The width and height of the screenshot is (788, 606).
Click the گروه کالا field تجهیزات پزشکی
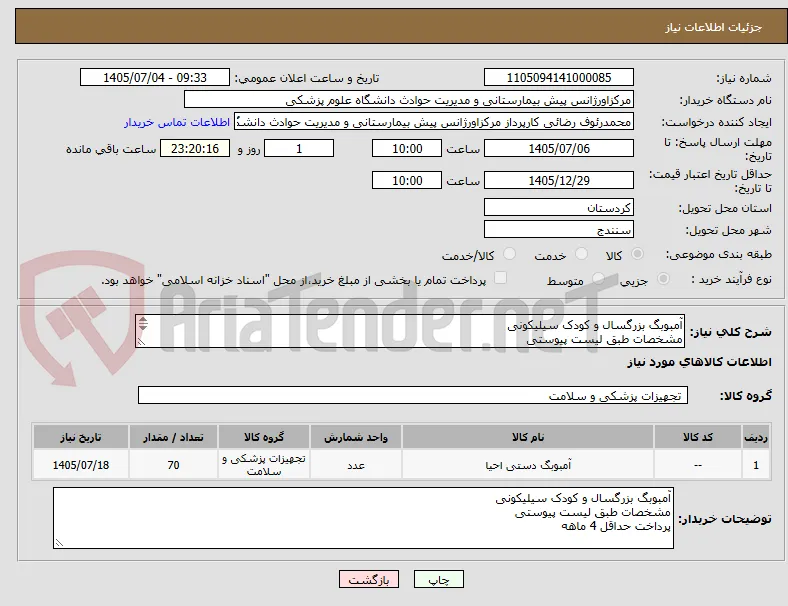(413, 395)
